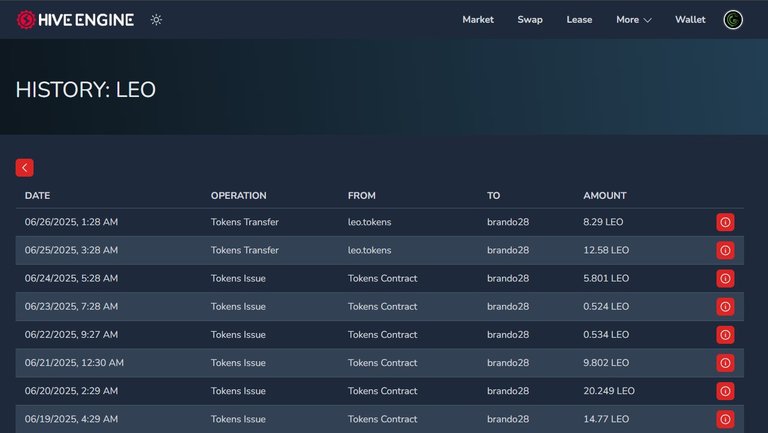Open the Market page
This screenshot has width=768, height=433.
478,20
